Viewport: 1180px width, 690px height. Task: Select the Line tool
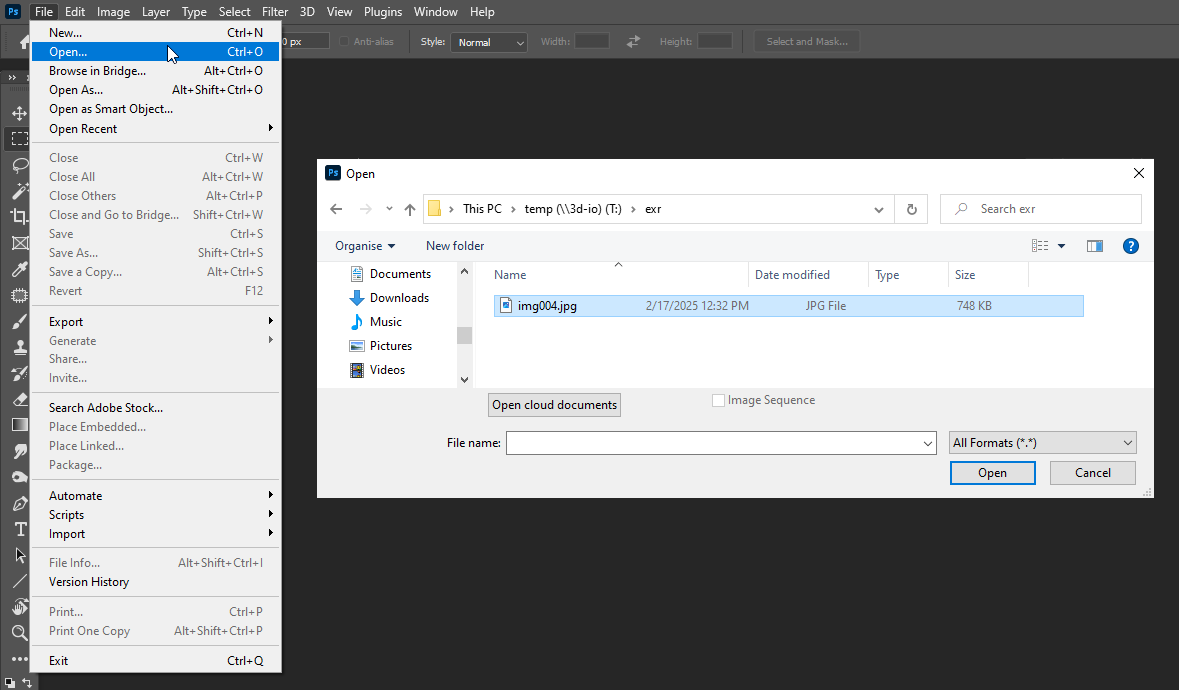tap(20, 581)
